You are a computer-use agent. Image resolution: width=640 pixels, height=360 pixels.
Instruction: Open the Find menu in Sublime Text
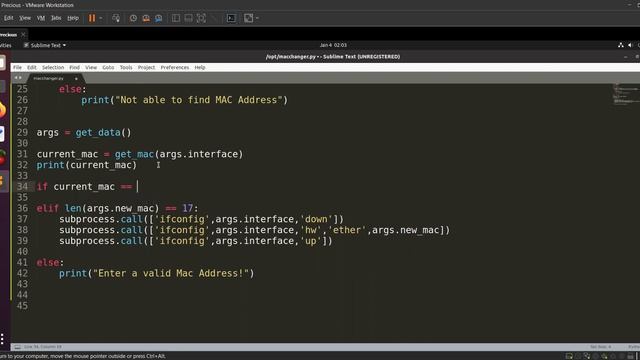pos(74,67)
